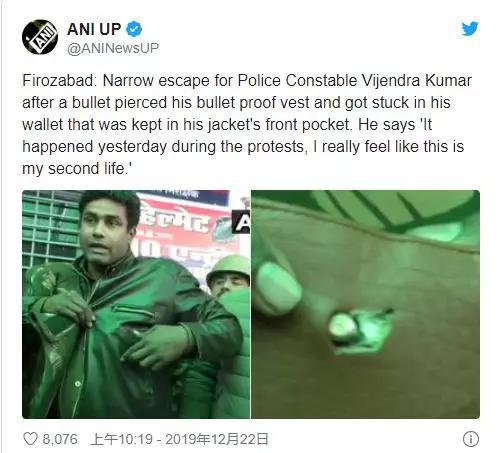Viewport: 498px width, 453px height.
Task: Open the tweet info icon
Action: click(471, 439)
